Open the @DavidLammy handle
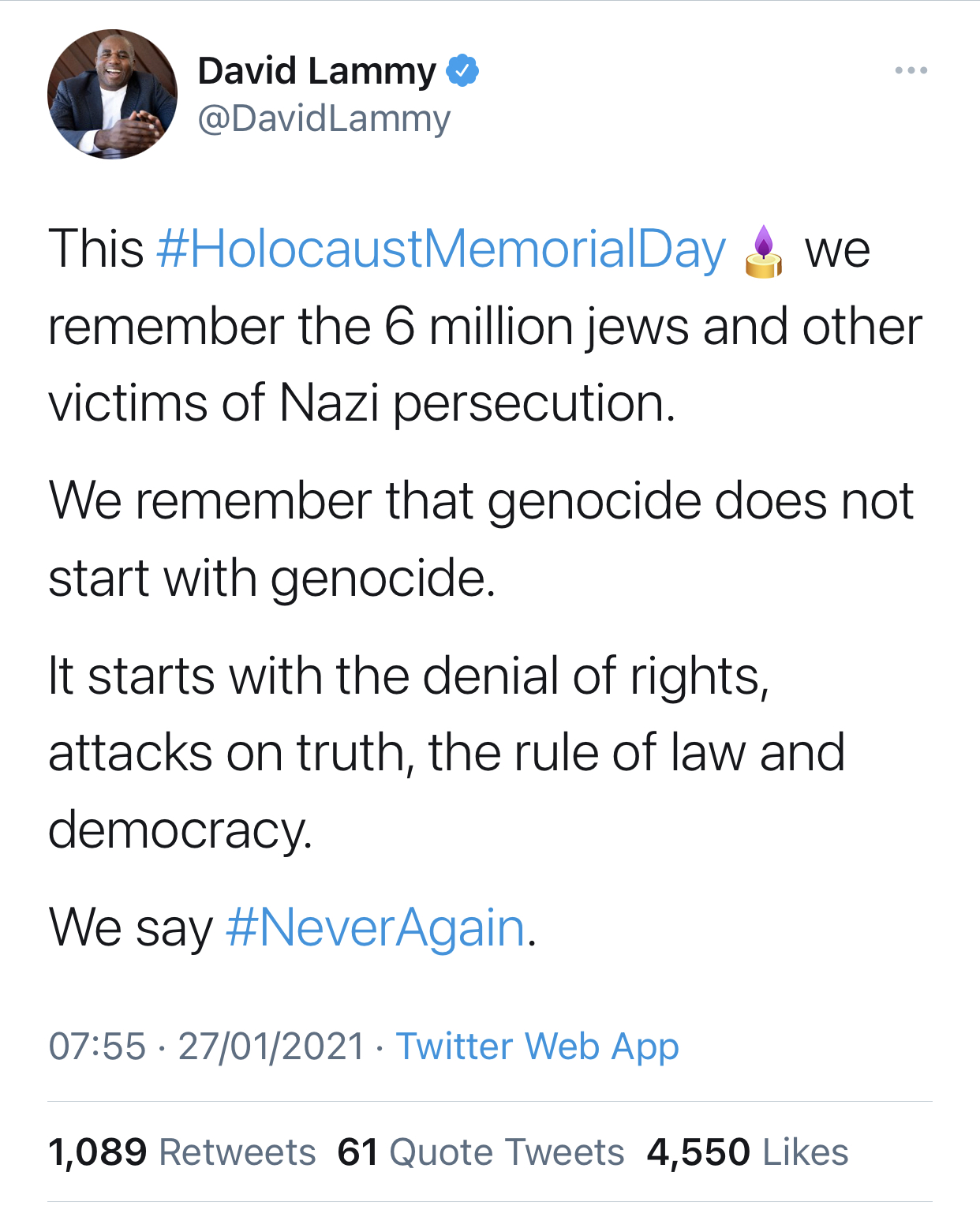Viewport: 980px width, 1217px height. (324, 119)
